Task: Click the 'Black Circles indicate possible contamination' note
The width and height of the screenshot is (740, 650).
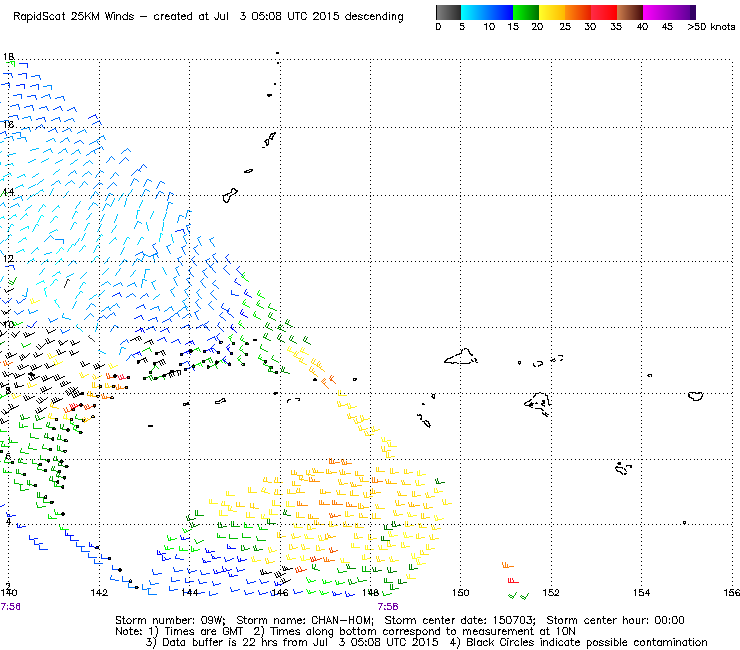Action: coord(587,642)
